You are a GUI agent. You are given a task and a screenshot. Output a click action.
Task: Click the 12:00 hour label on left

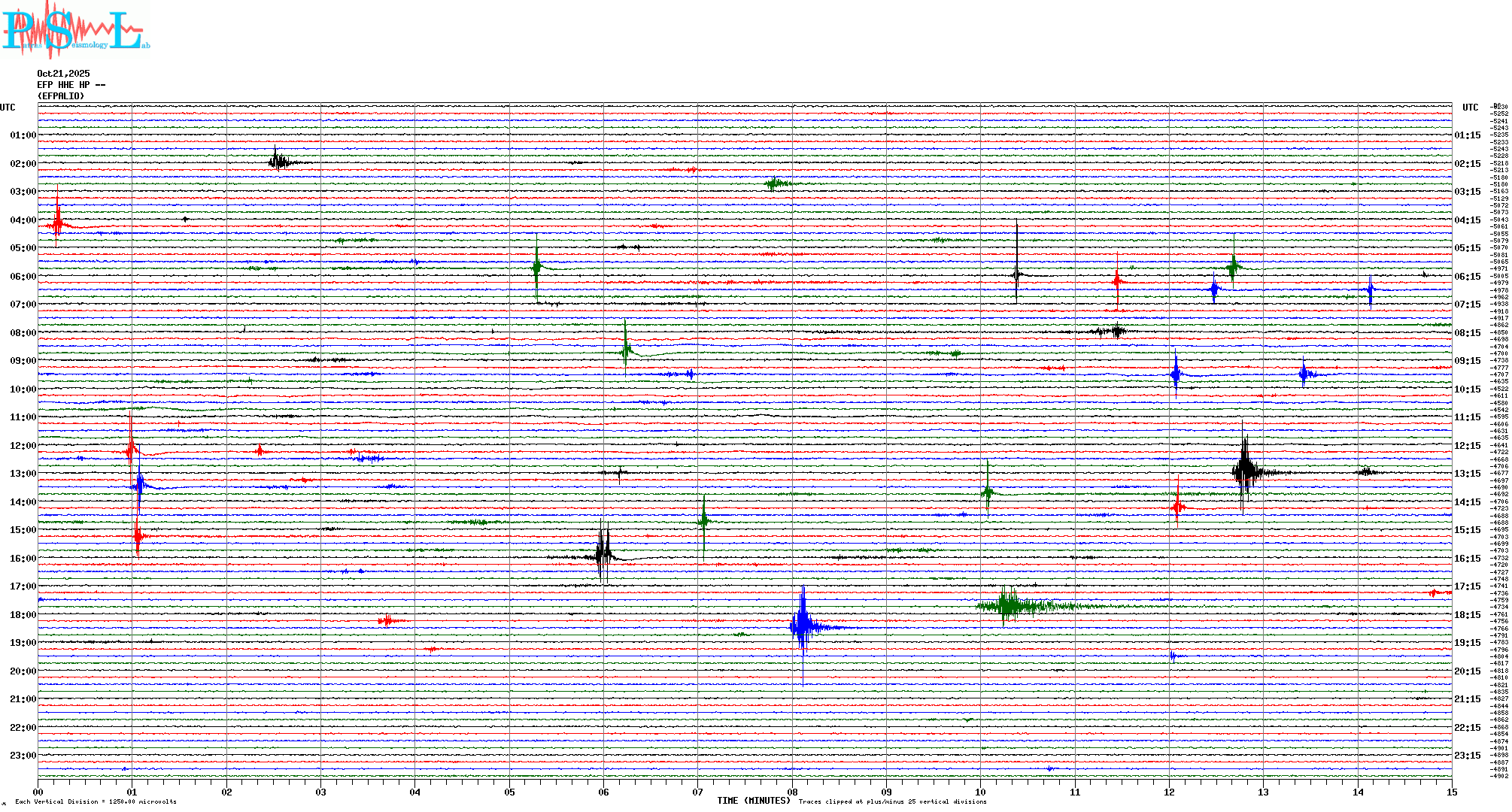[x=23, y=446]
